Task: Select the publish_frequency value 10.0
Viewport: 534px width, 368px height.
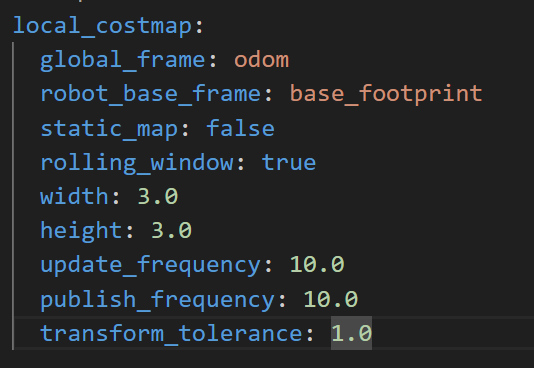Action: click(x=331, y=300)
